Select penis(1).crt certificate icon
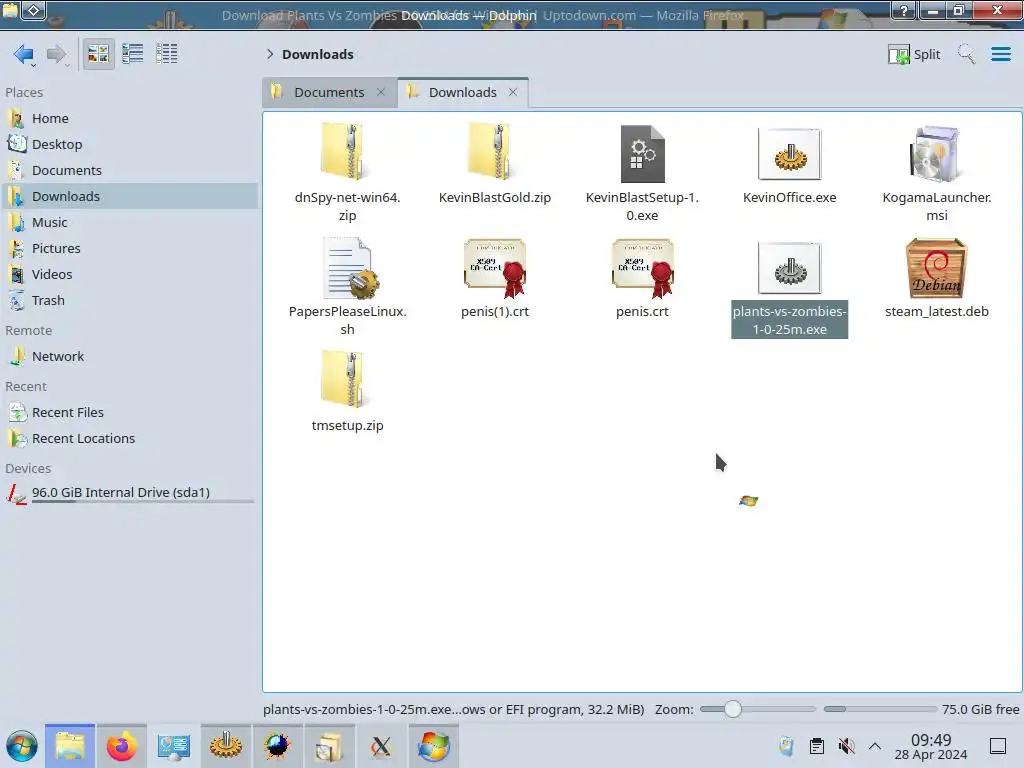 point(495,268)
